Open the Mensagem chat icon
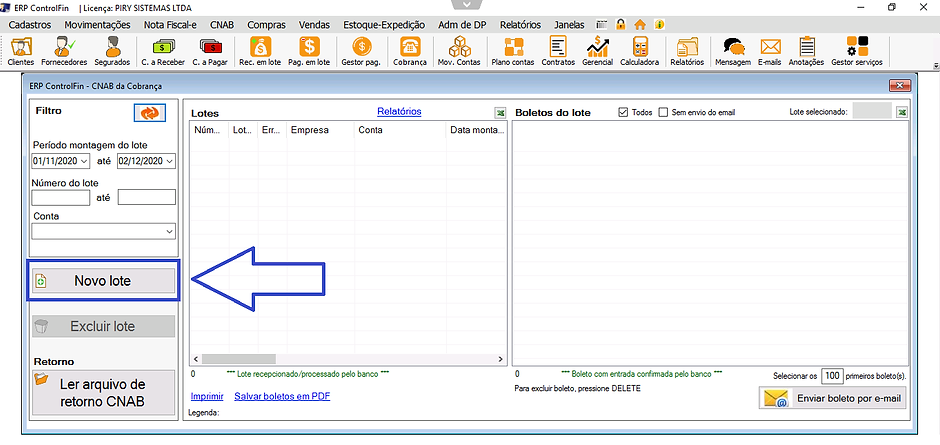940x445 pixels. click(733, 51)
